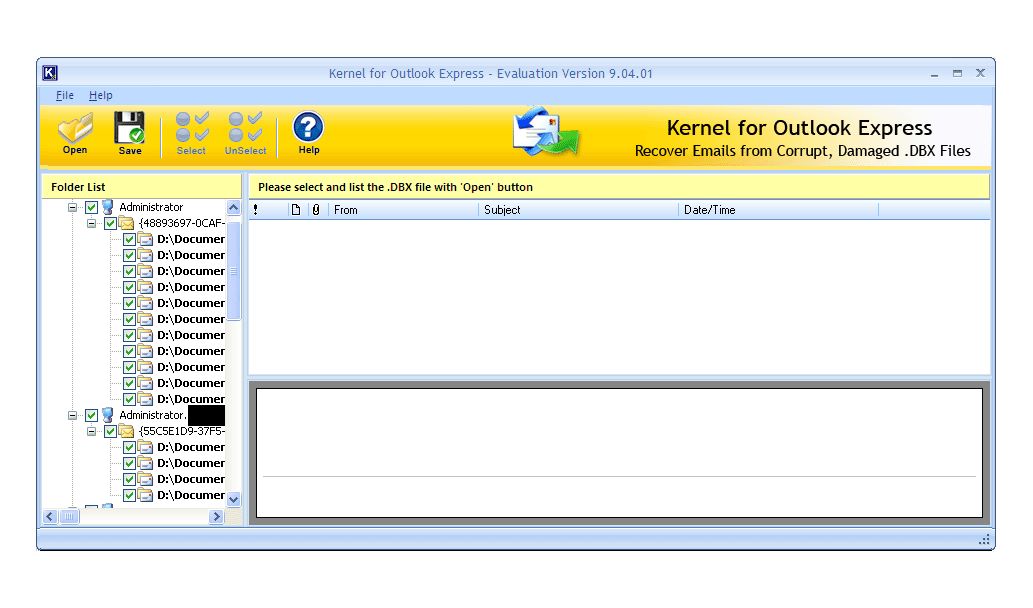Open the File menu
The image size is (1033, 608).
(x=65, y=96)
